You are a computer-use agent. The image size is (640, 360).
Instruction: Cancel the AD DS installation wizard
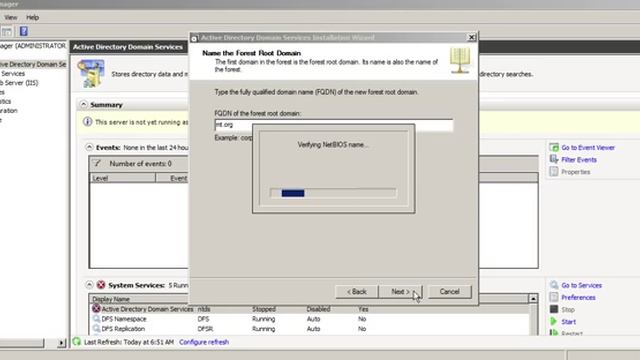coord(449,292)
